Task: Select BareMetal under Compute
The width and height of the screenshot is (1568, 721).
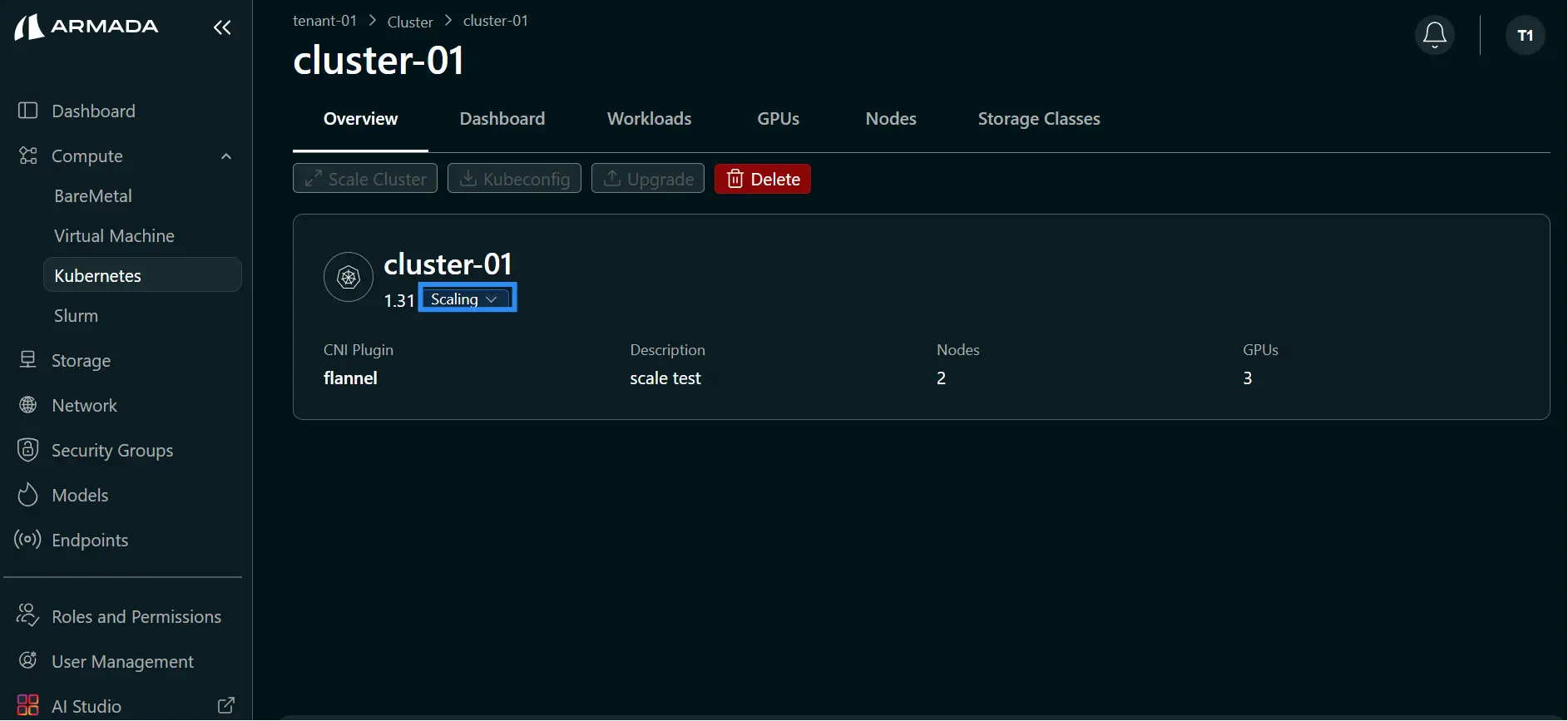Action: pyautogui.click(x=93, y=195)
